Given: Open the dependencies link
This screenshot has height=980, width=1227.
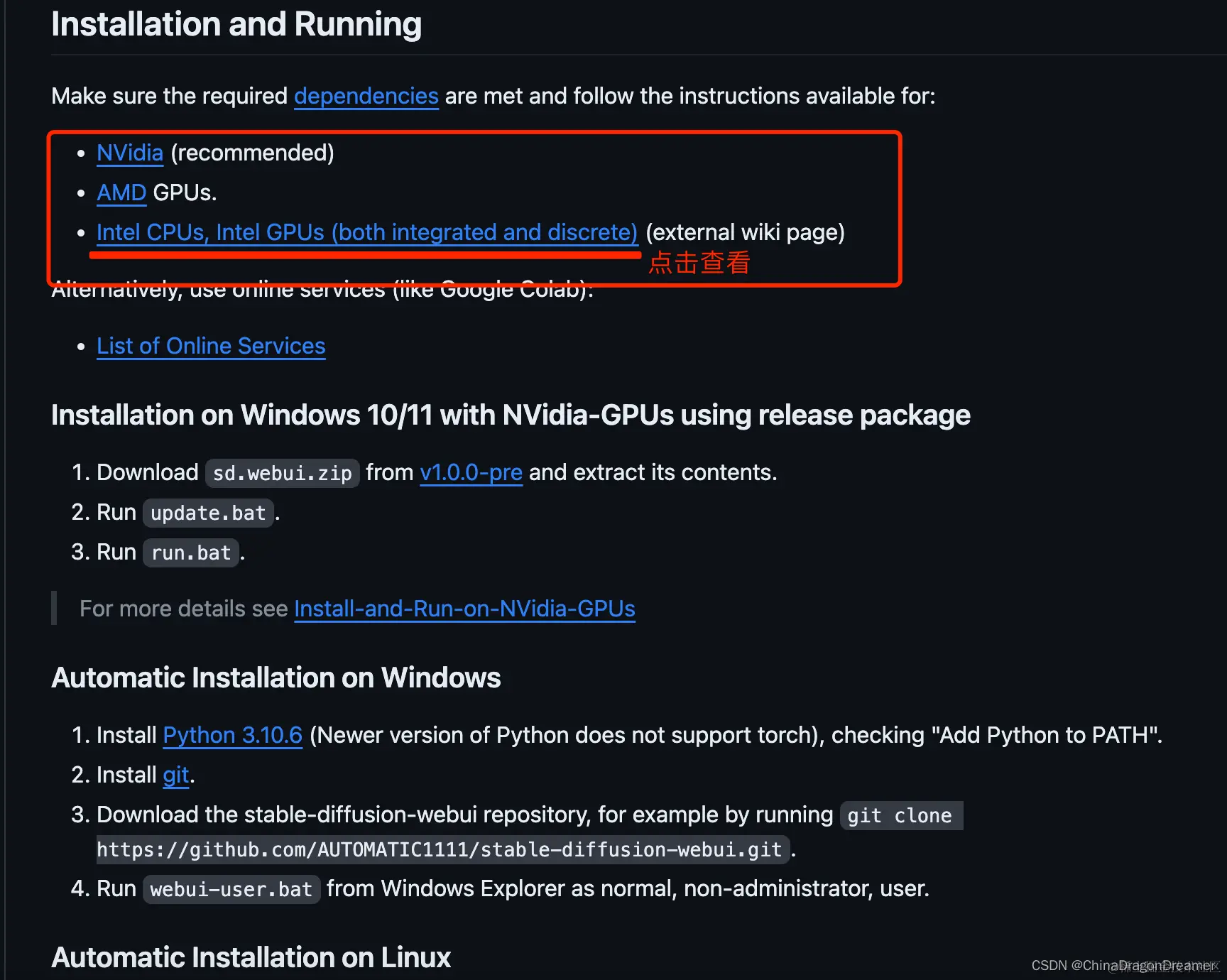Looking at the screenshot, I should tap(366, 96).
